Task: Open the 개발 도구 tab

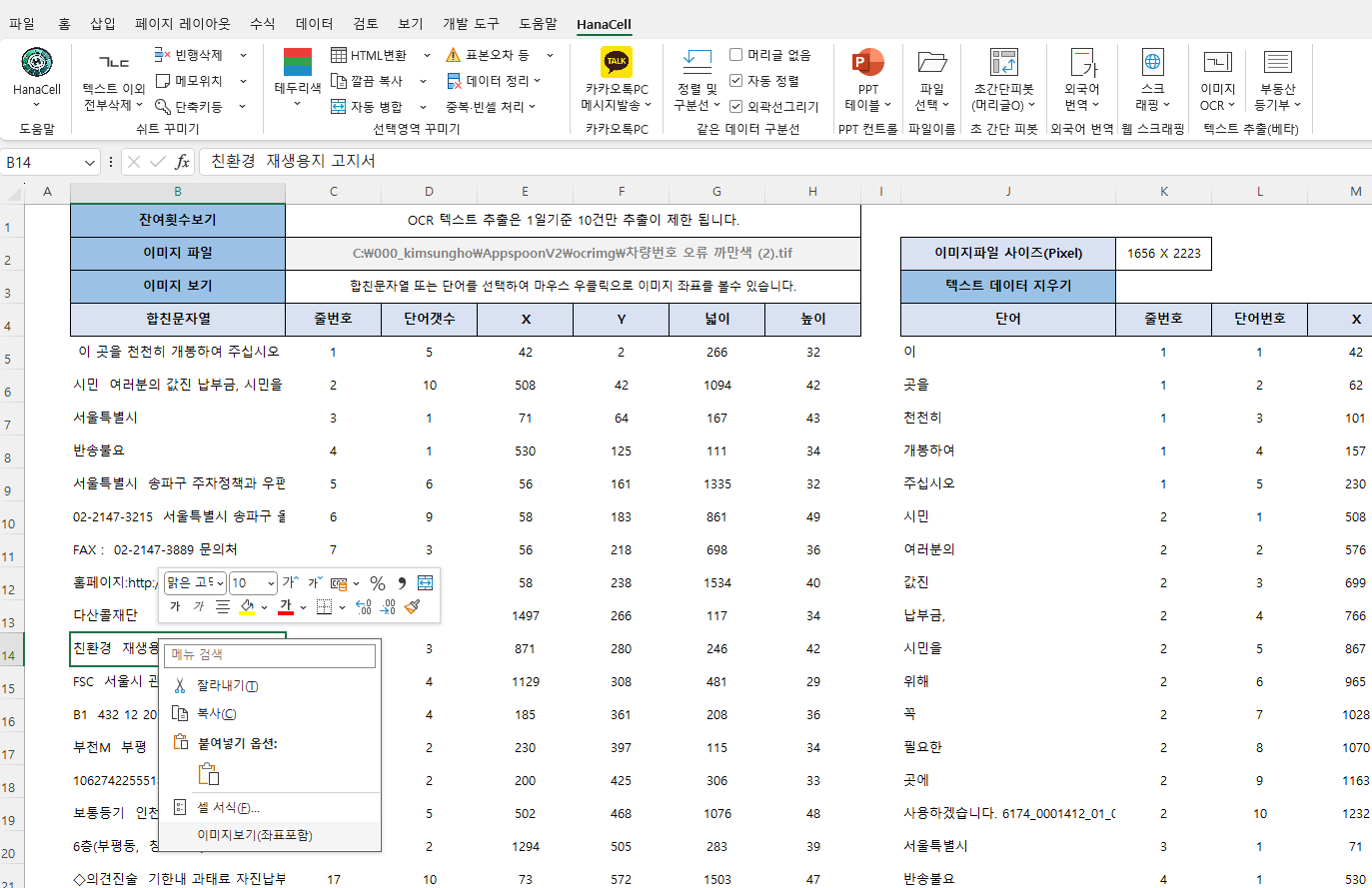Action: tap(471, 23)
